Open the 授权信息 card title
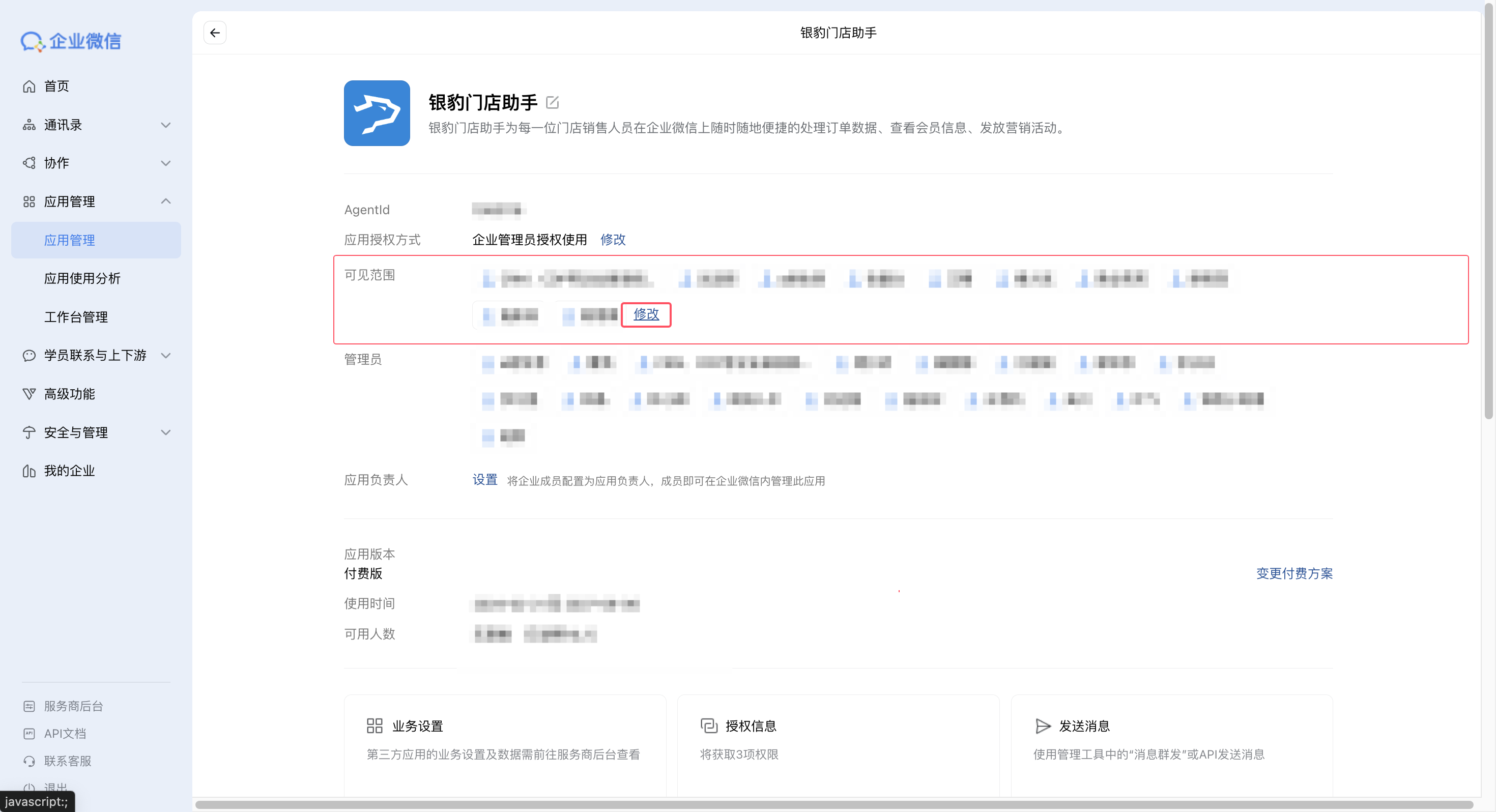 (751, 726)
